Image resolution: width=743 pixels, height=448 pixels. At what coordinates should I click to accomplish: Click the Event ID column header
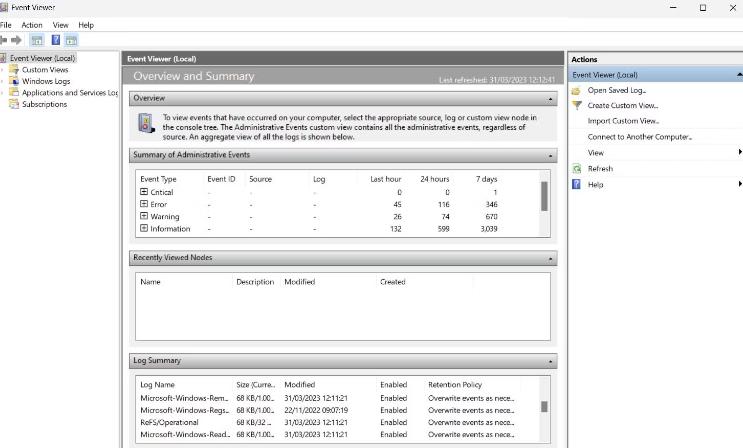click(x=221, y=179)
